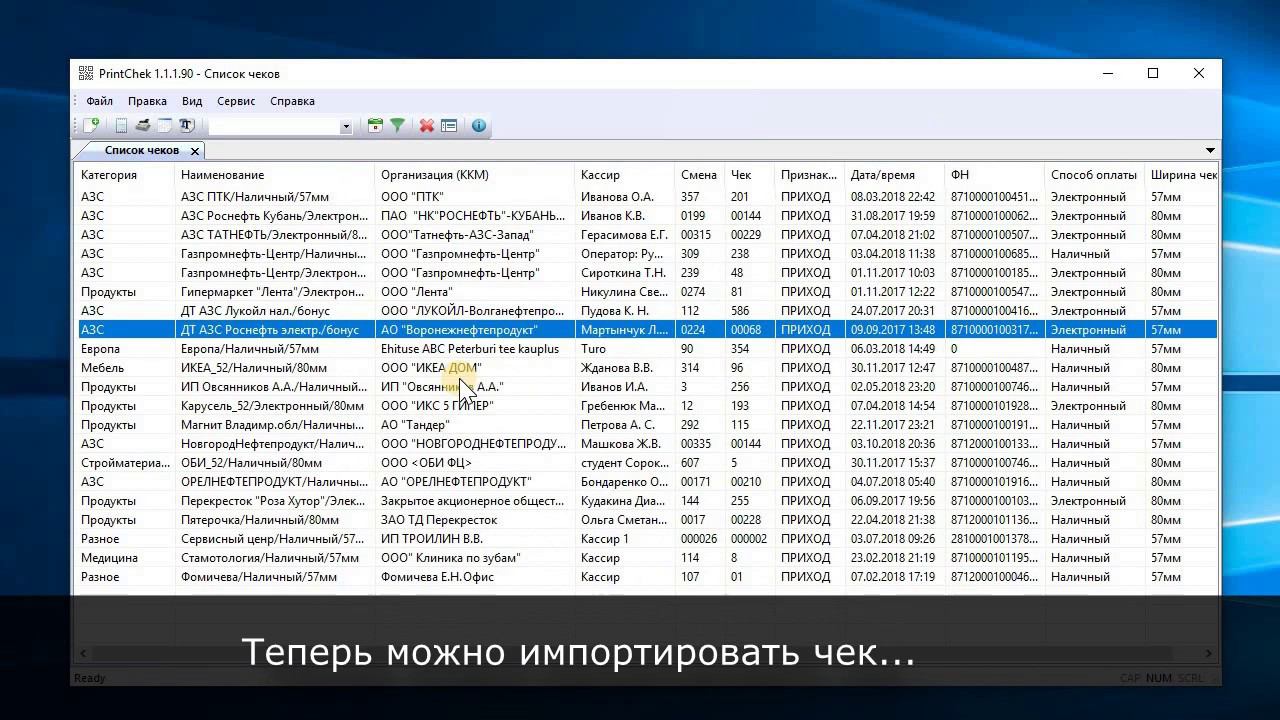Select the Стамотология/Наличный/57мм row
1280x720 pixels.
click(646, 558)
